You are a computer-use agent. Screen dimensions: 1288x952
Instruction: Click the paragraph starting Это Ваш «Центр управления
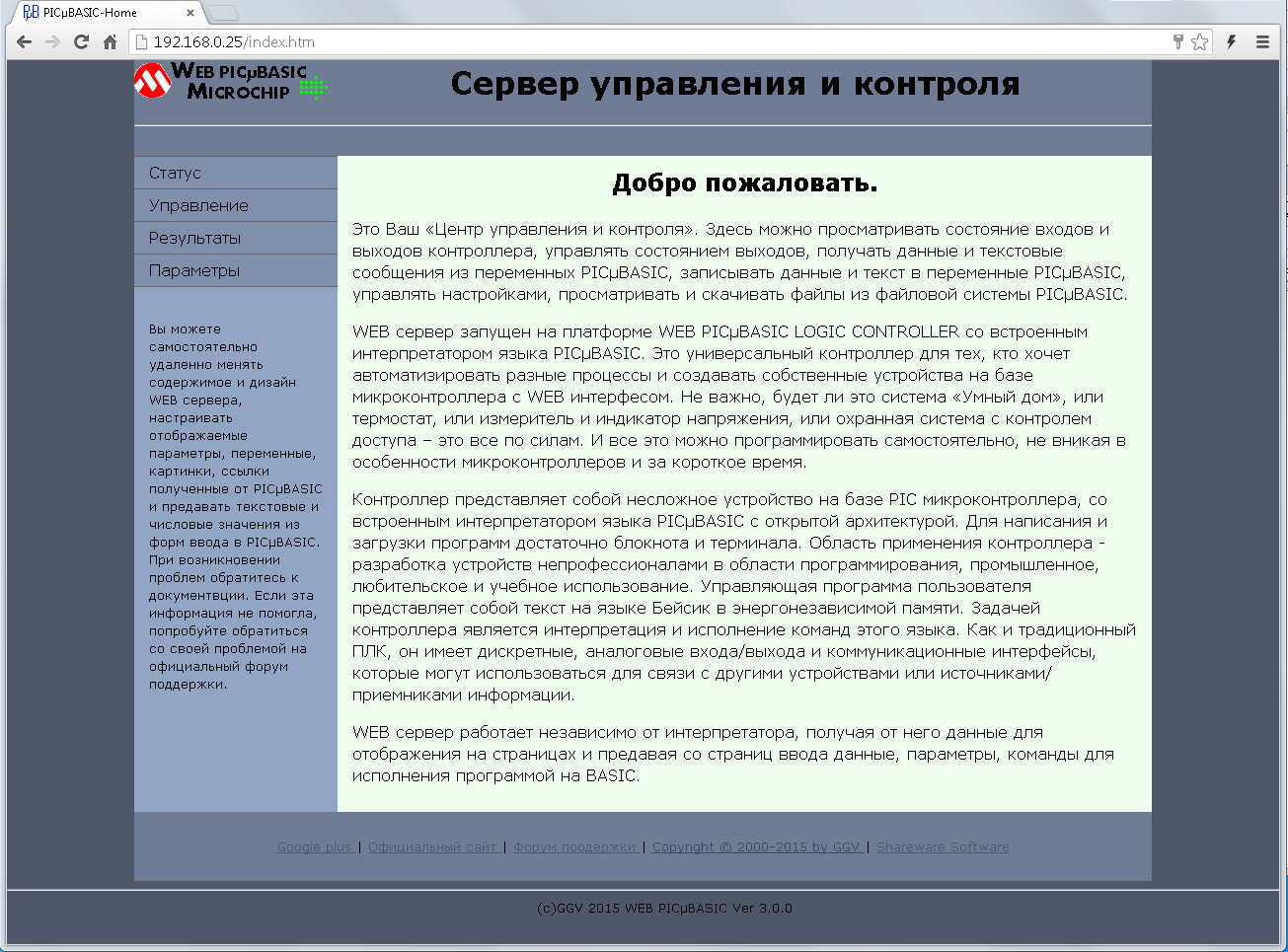tap(740, 261)
